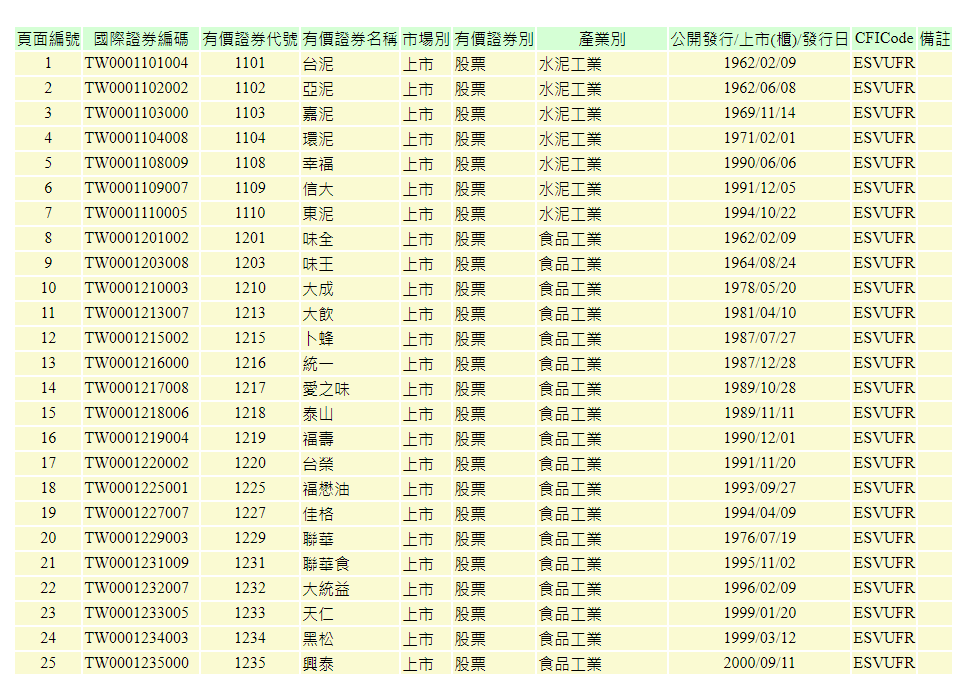The width and height of the screenshot is (967, 687).
Task: Click security code 1219
Action: [x=250, y=438]
